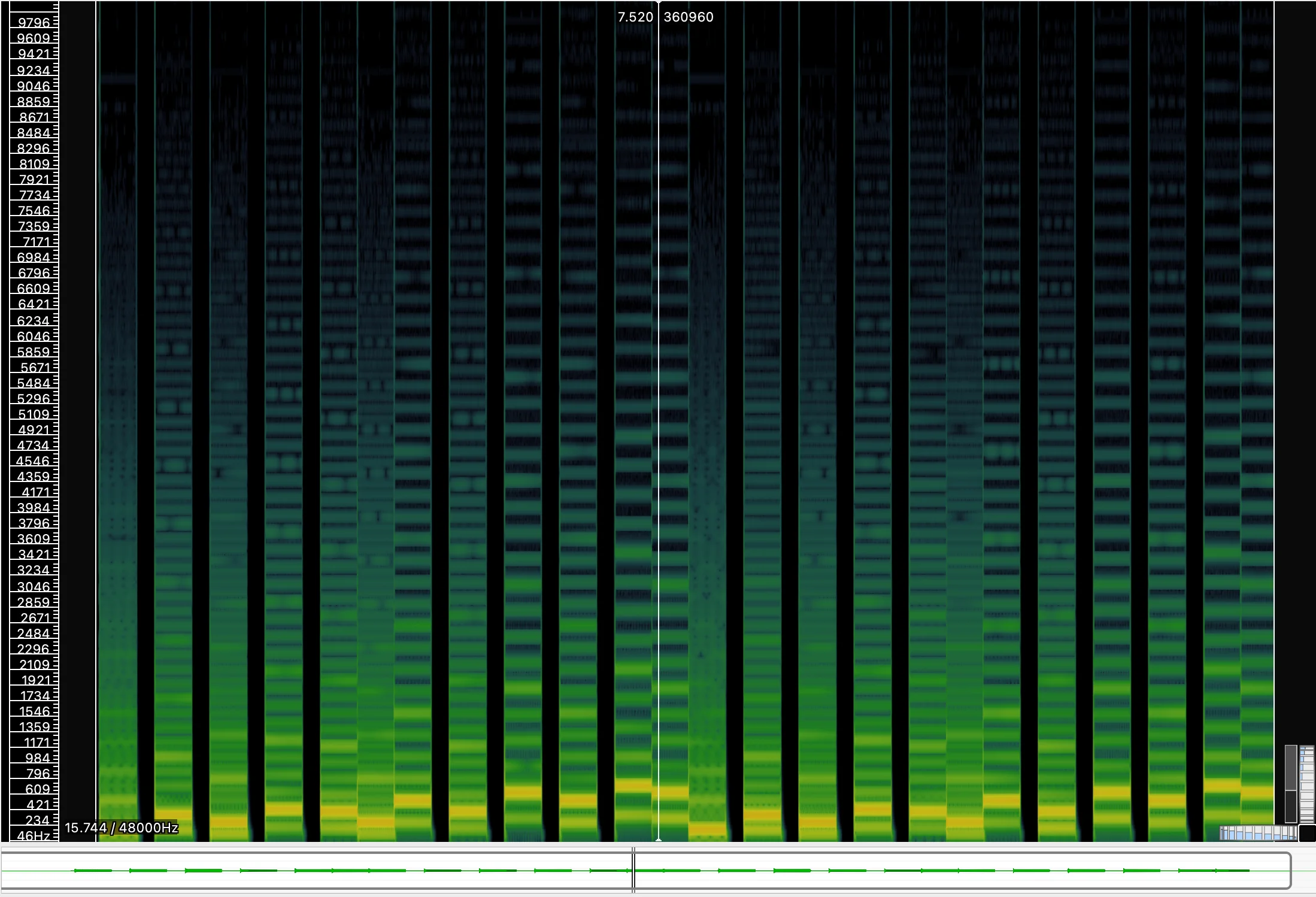Click the 2484 frequency scale label
The image size is (1316, 897).
click(34, 634)
